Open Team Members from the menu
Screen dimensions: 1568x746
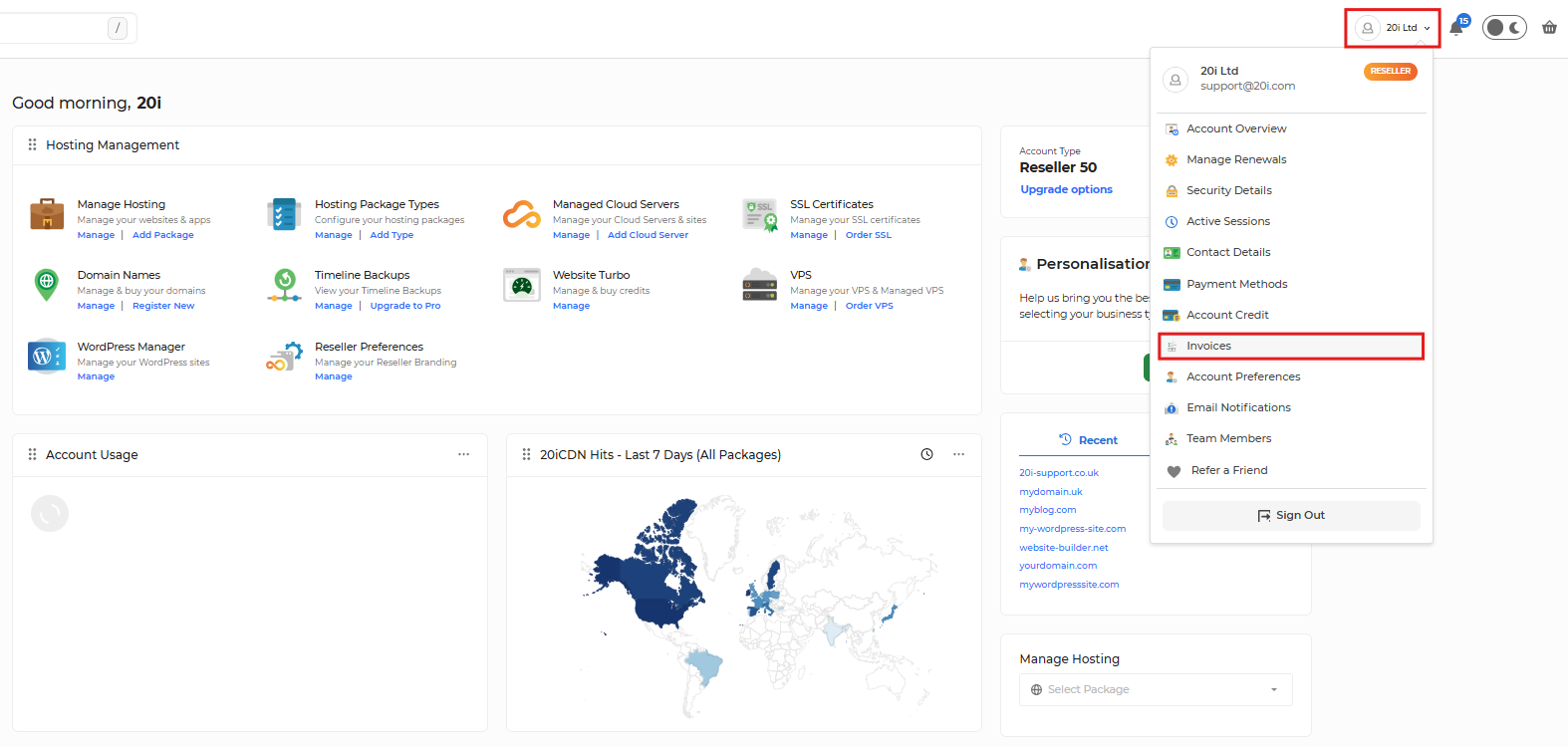point(1291,438)
